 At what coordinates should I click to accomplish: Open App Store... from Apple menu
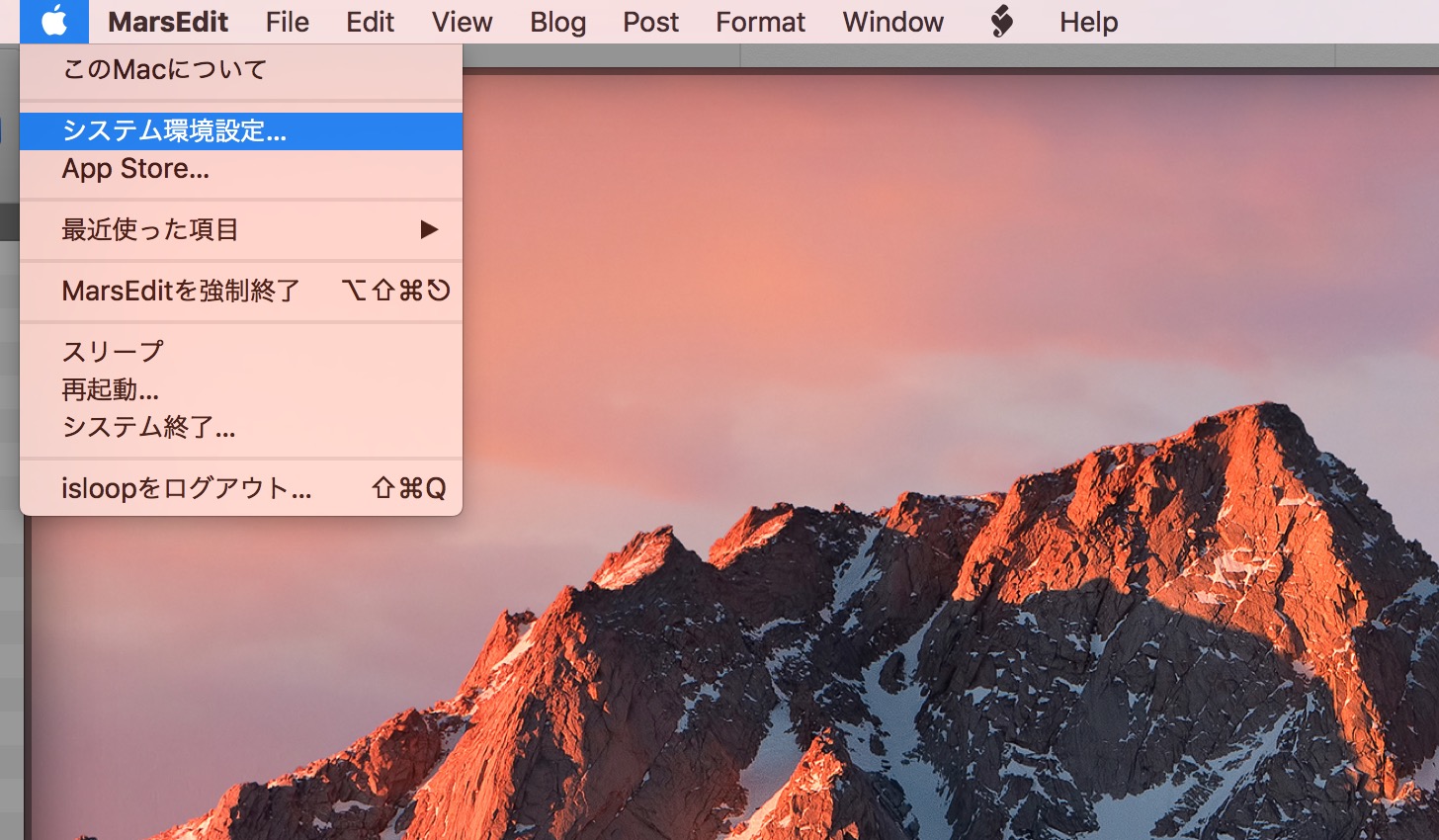(x=241, y=169)
